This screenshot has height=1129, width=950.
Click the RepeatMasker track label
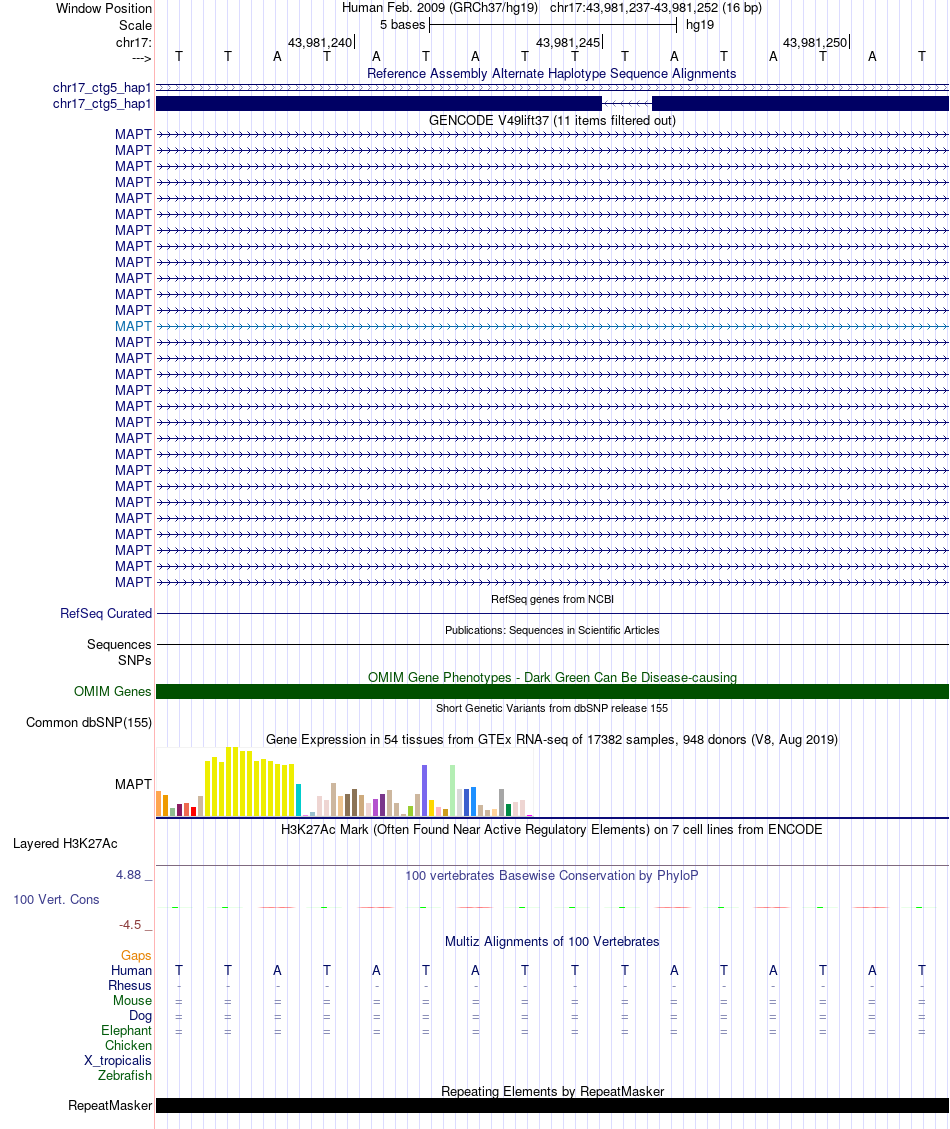[110, 1105]
